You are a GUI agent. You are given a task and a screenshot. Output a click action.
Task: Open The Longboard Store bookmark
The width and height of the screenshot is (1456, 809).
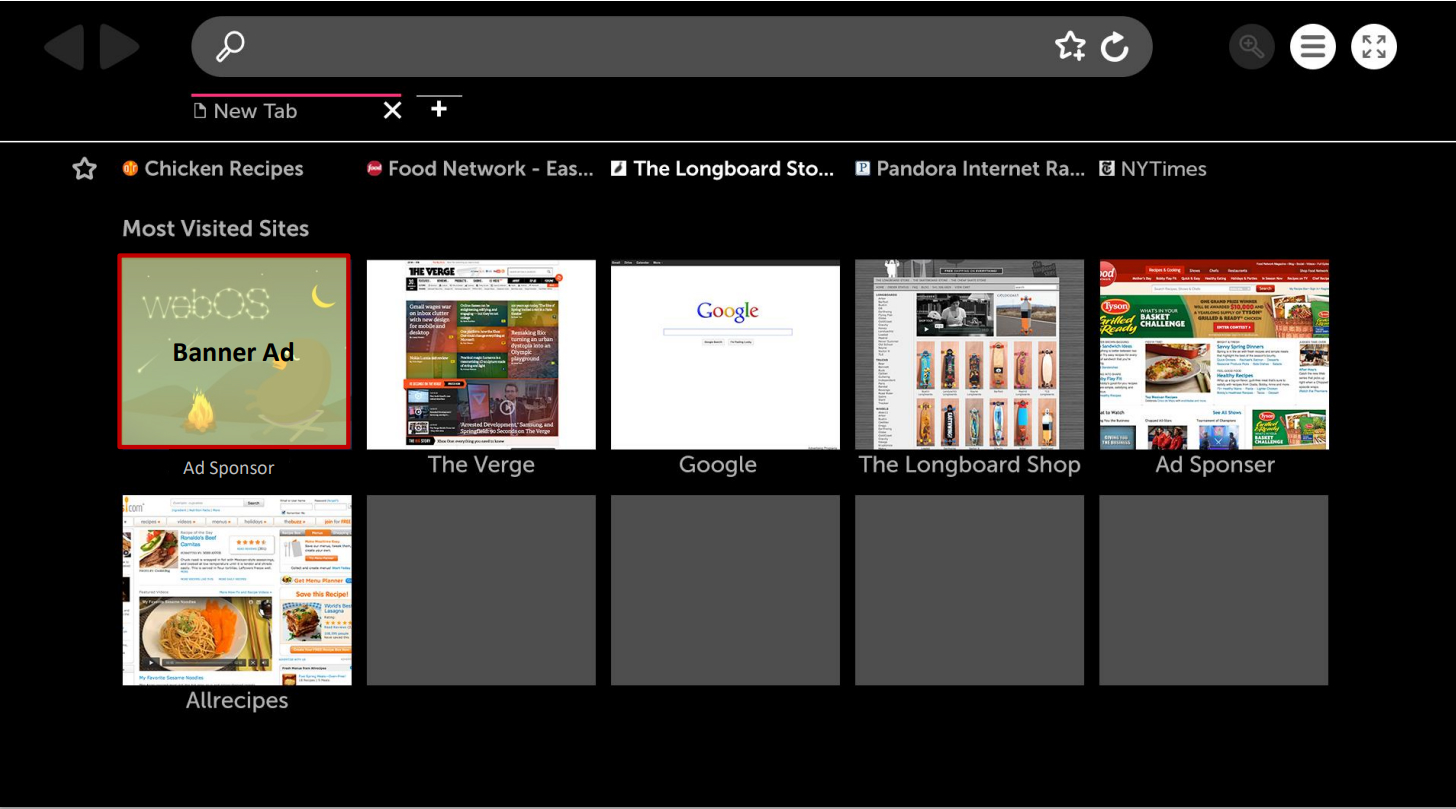(722, 169)
